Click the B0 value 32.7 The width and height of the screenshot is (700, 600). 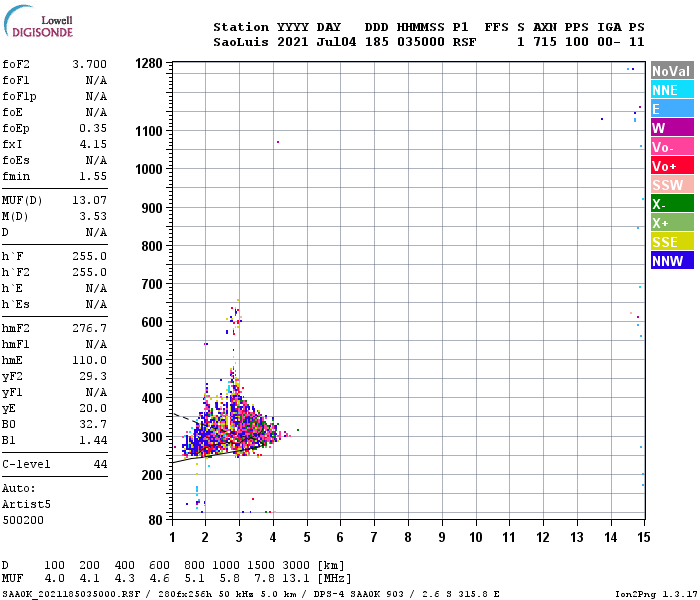93,424
